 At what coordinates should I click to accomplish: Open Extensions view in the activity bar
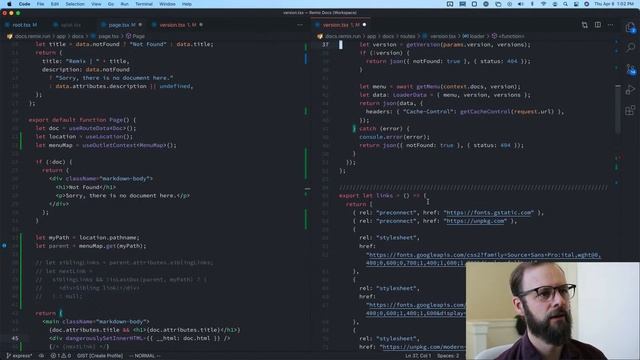click(630, 110)
